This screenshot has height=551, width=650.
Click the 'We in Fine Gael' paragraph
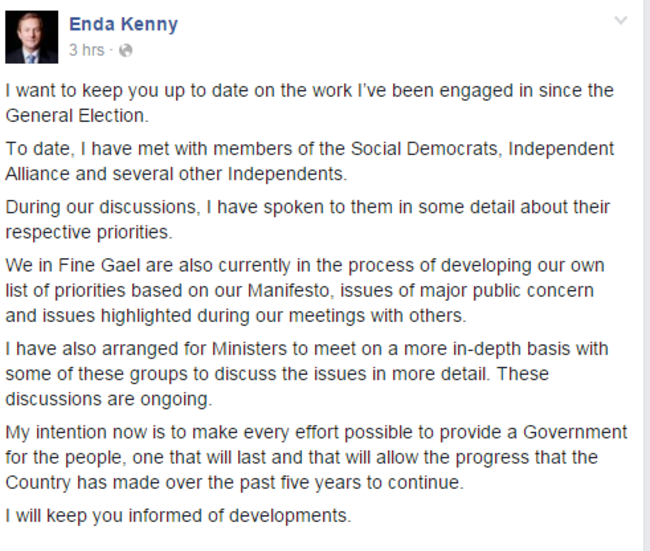coord(305,290)
